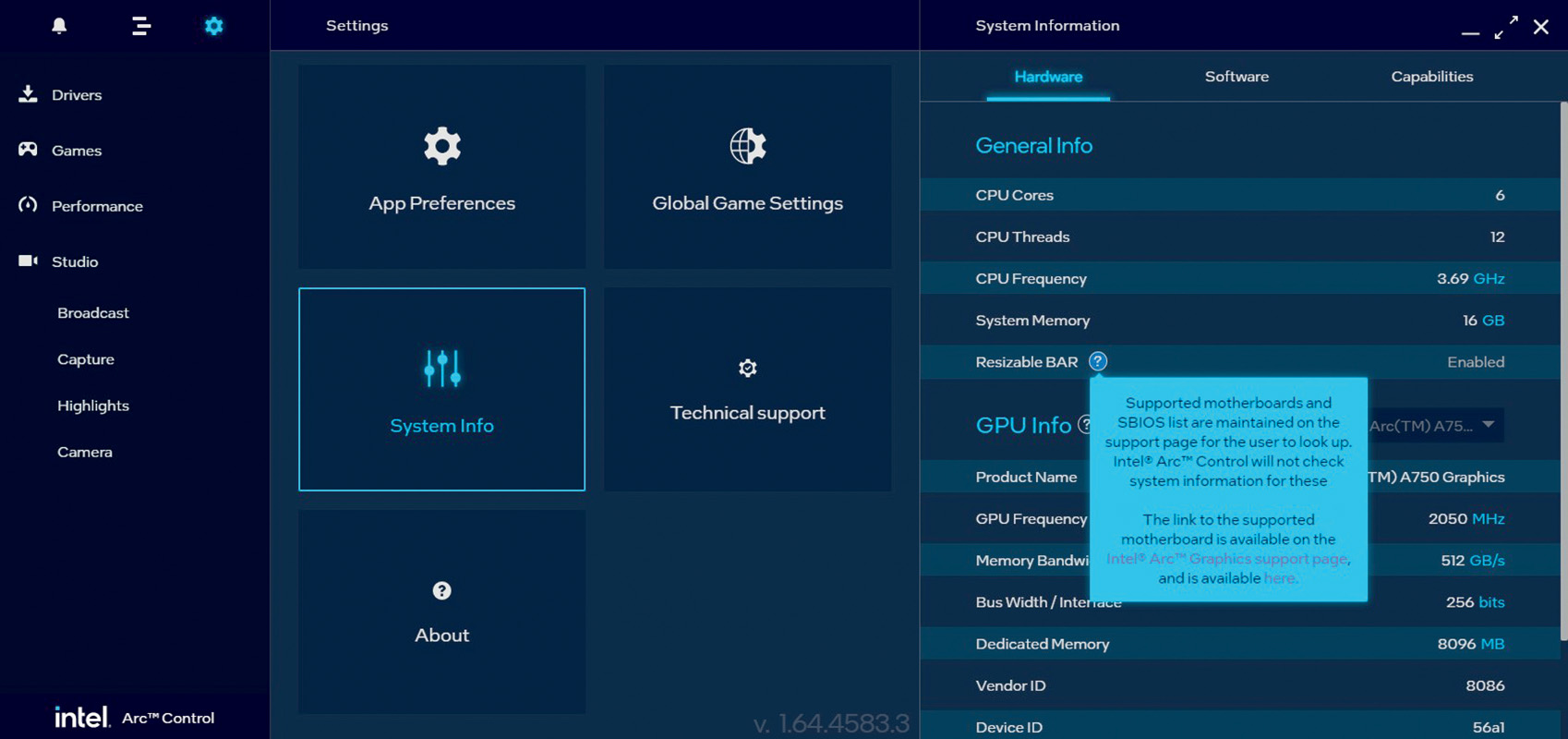
Task: Click the settings gear icon in the top bar
Action: pyautogui.click(x=213, y=26)
